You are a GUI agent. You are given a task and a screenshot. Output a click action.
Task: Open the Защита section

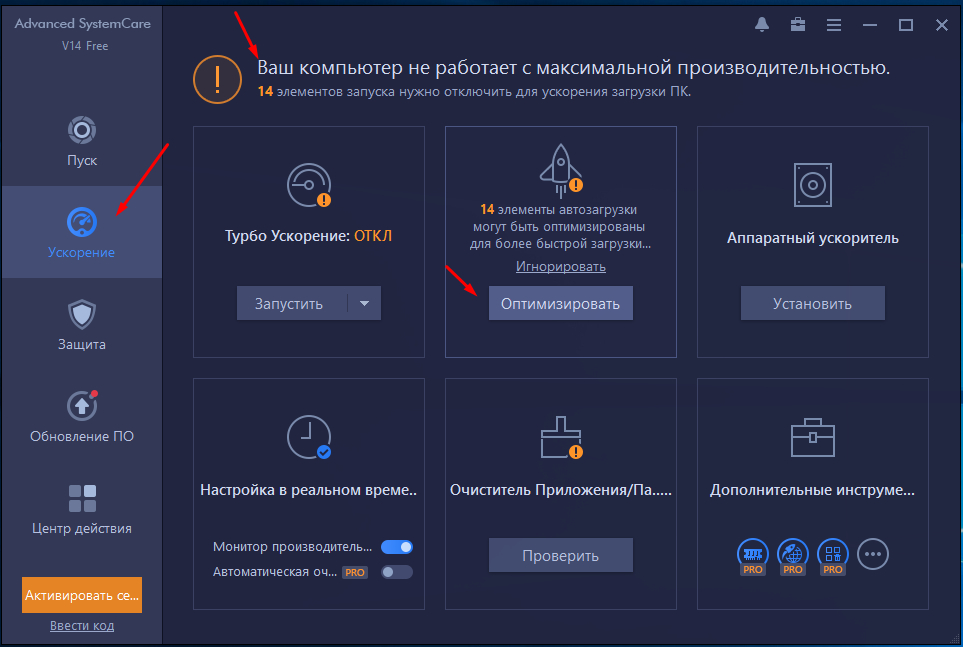pyautogui.click(x=82, y=324)
